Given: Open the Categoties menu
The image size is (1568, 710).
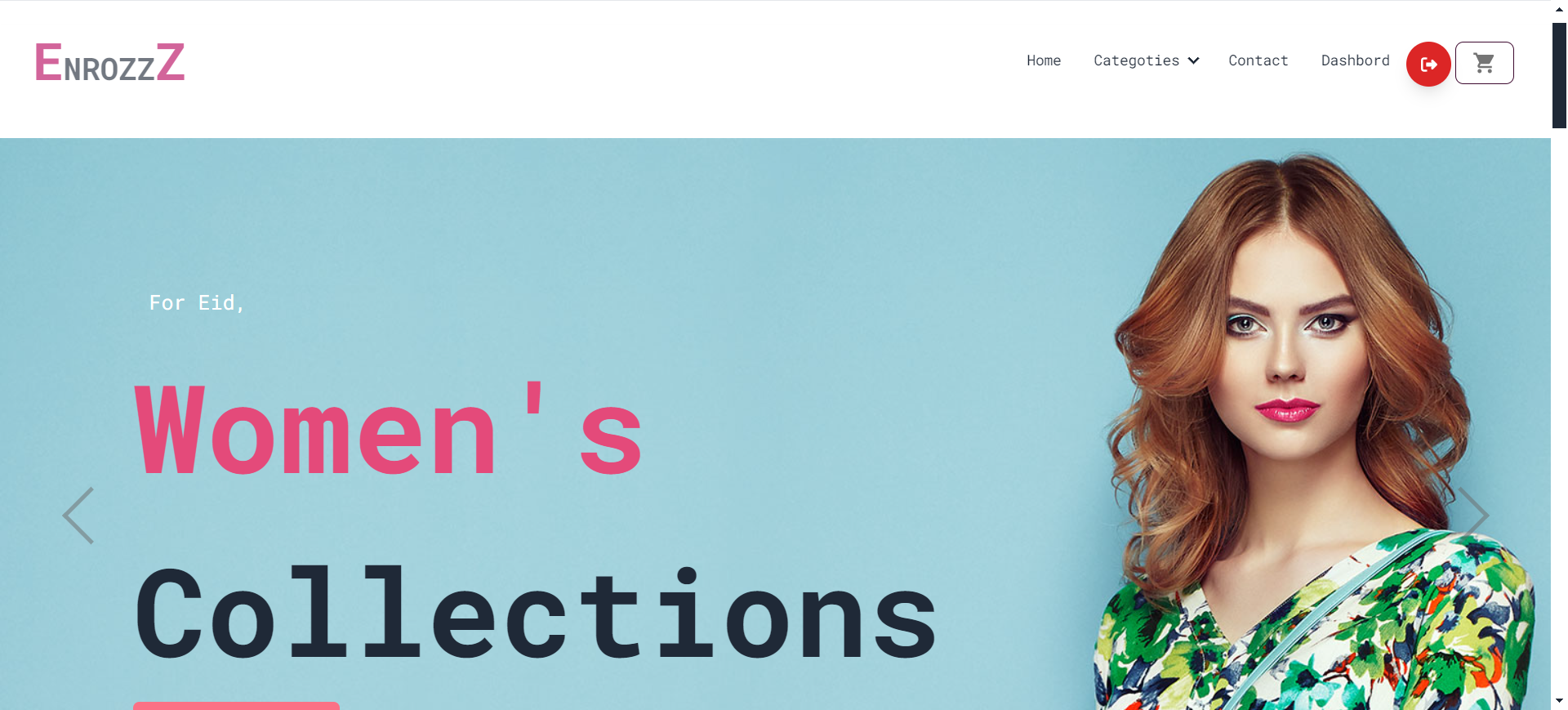Looking at the screenshot, I should coord(1136,60).
